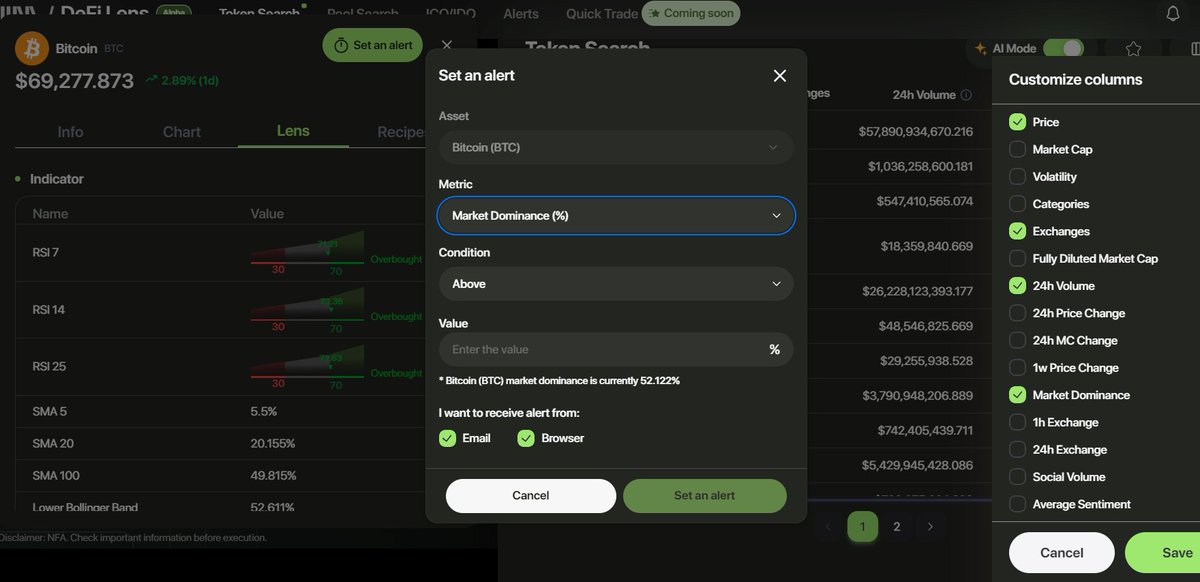The height and width of the screenshot is (582, 1200).
Task: Cancel the Customize columns panel
Action: point(1062,553)
